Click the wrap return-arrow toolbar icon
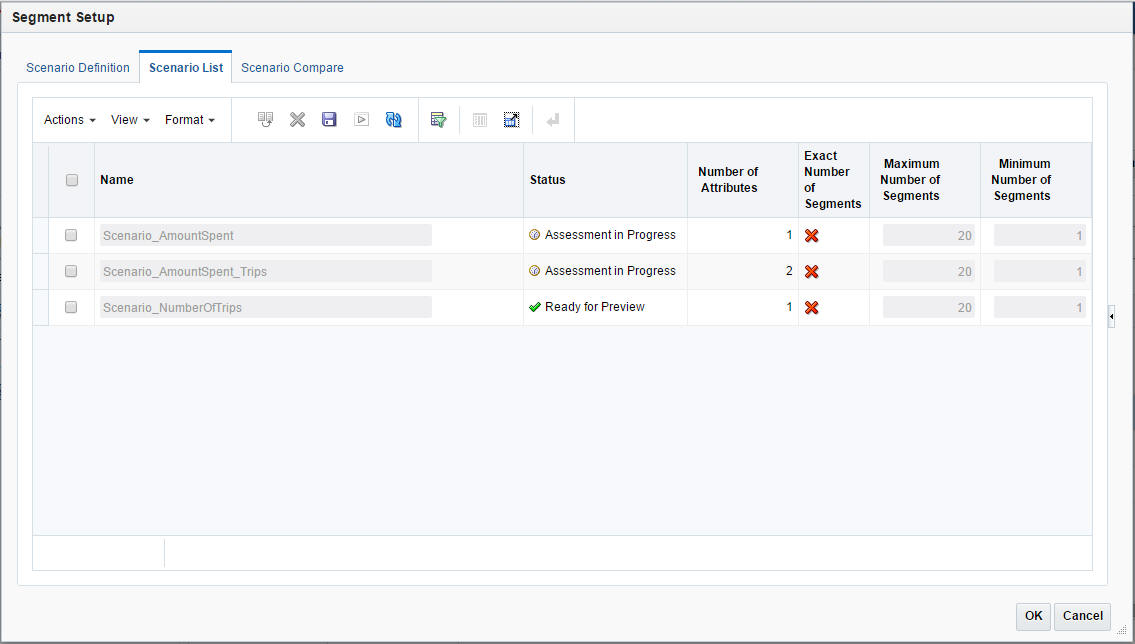Screen dimensions: 1135x644 click(x=553, y=119)
